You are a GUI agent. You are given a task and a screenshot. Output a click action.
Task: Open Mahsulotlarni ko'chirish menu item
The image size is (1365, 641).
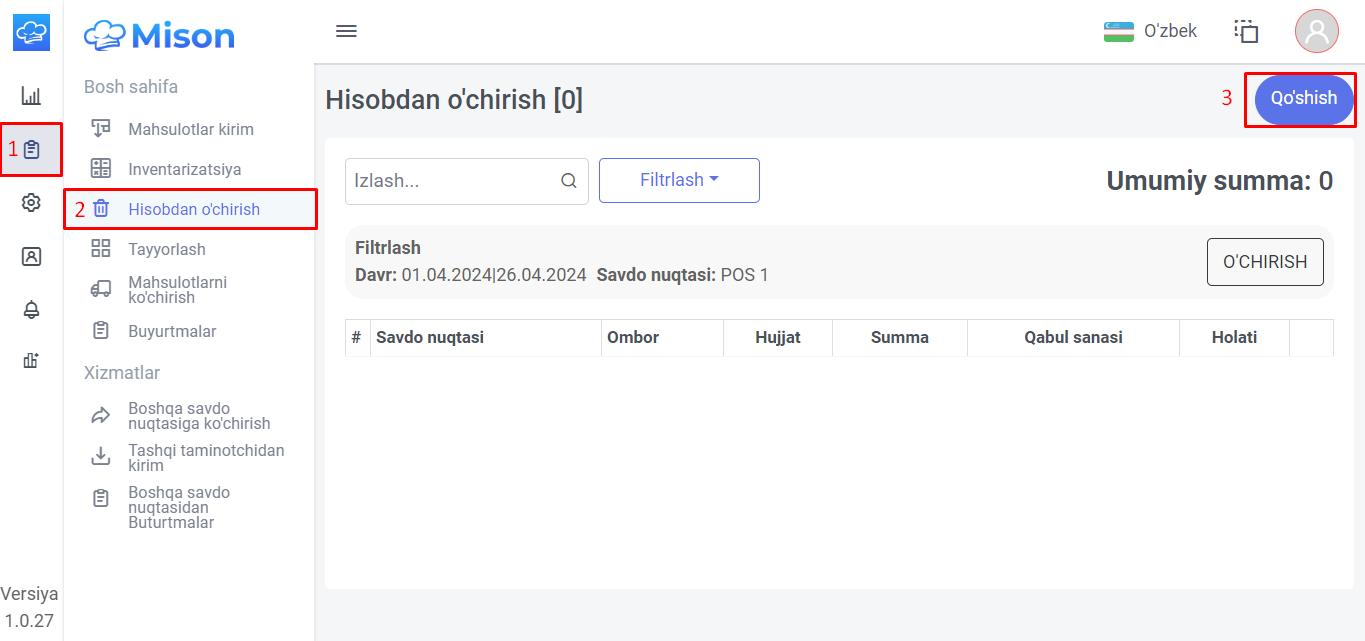pyautogui.click(x=191, y=290)
